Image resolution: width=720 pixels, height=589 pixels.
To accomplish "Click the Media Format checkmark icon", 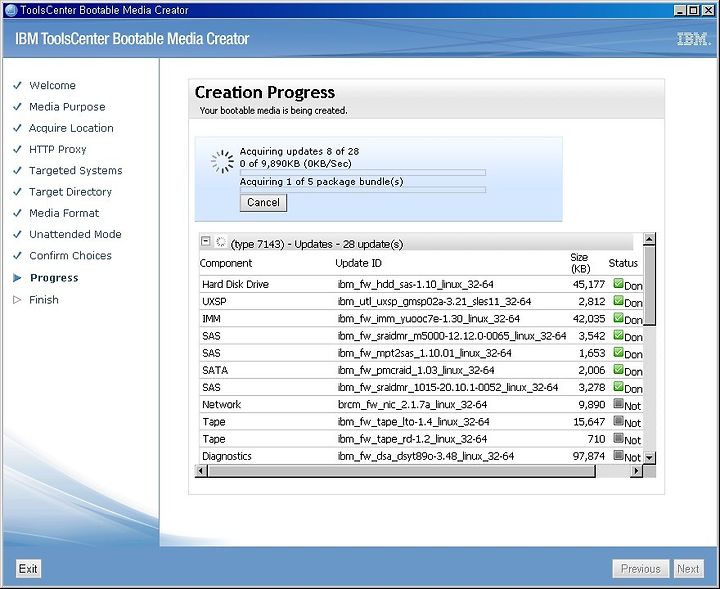I will tap(17, 213).
